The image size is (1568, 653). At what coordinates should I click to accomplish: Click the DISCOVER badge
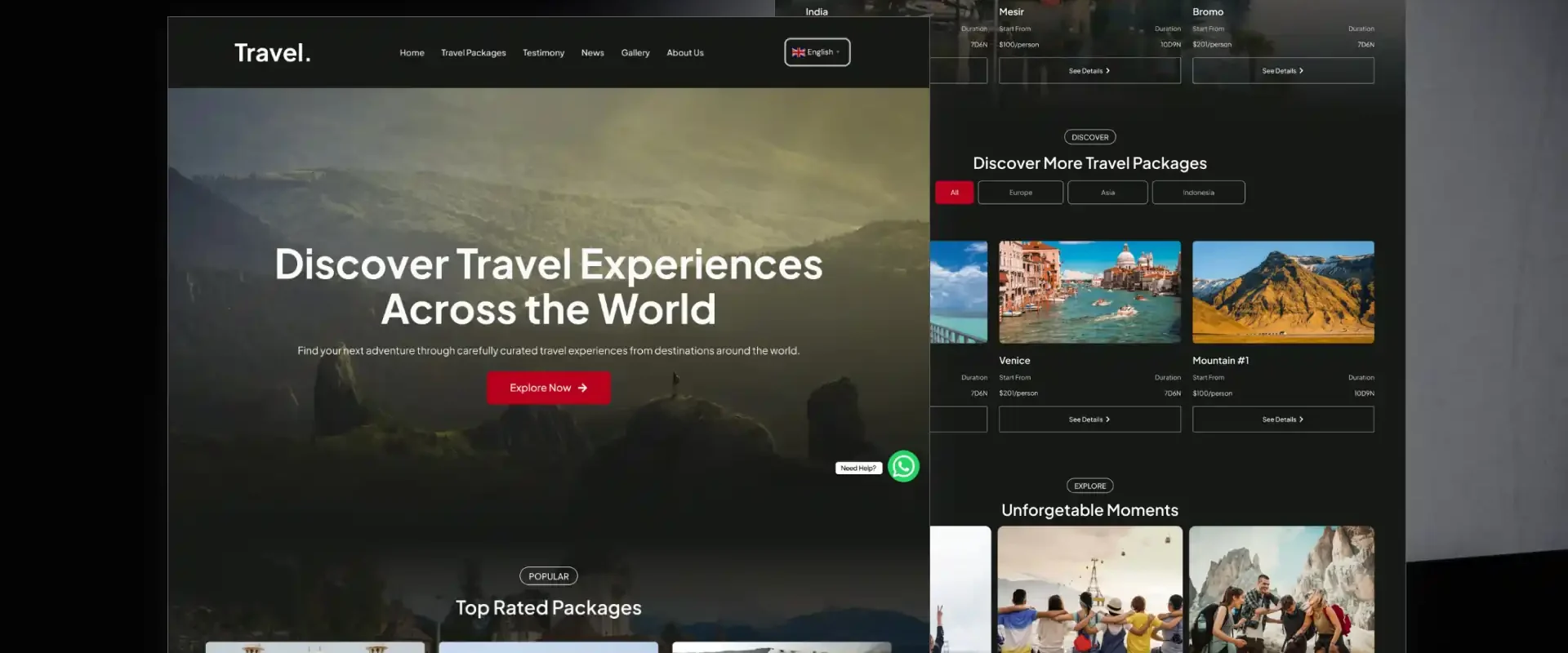pyautogui.click(x=1089, y=137)
